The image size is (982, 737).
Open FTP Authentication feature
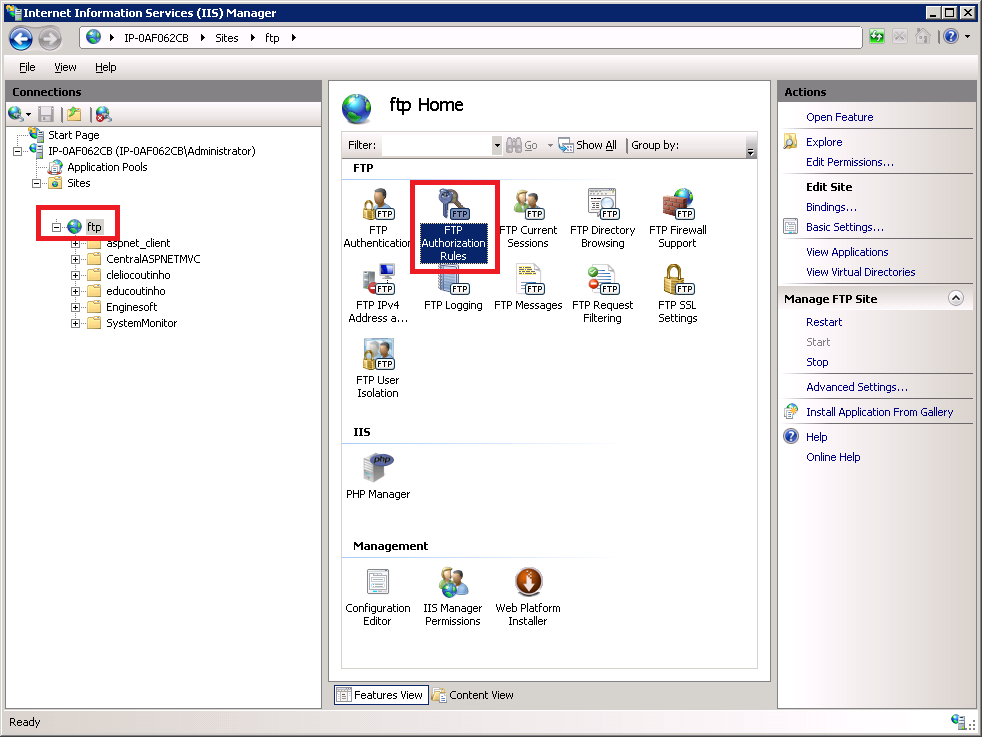pos(378,219)
